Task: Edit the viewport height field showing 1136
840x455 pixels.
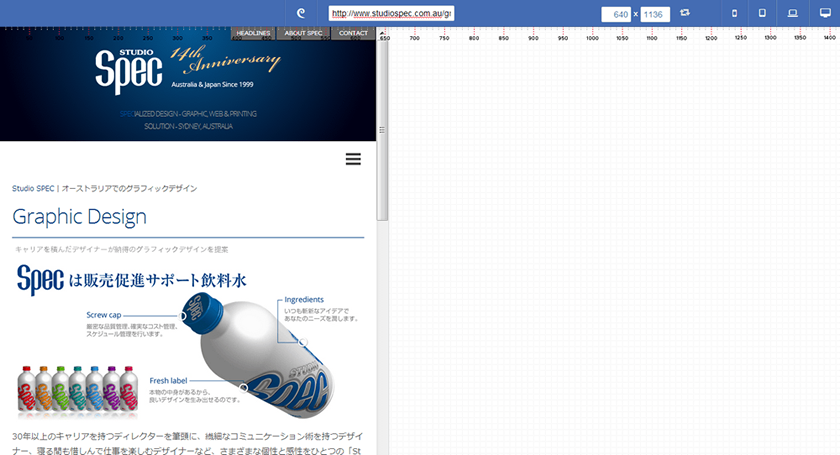Action: (655, 14)
